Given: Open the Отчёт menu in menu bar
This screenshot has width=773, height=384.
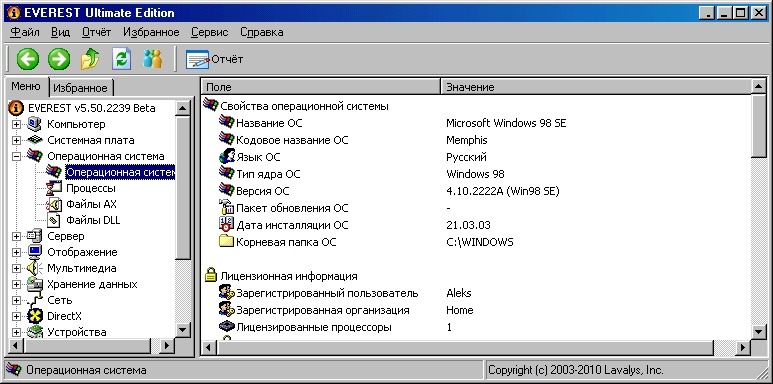Looking at the screenshot, I should (96, 32).
